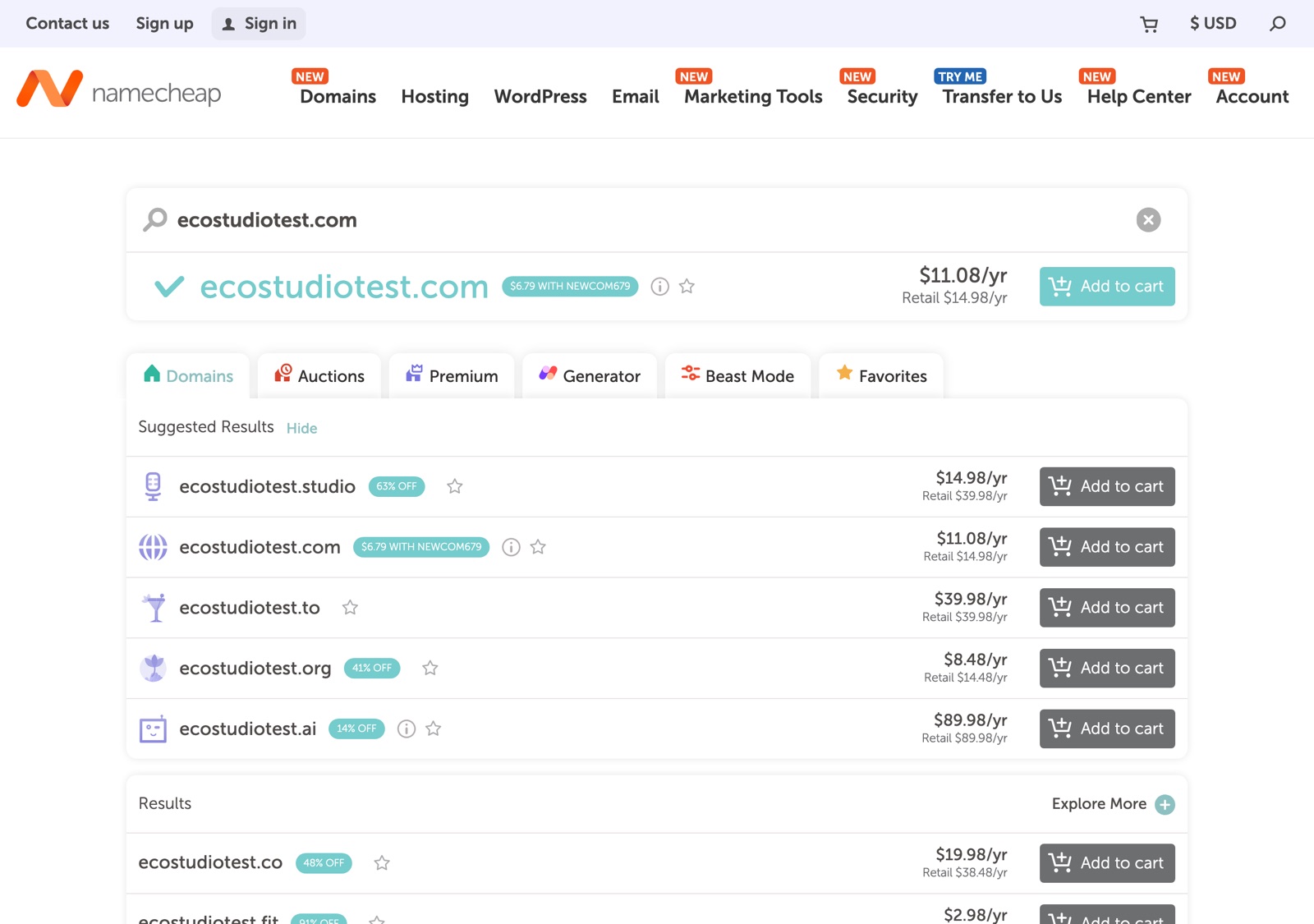Add ecostudiotest.co to cart
This screenshot has width=1314, height=924.
(x=1107, y=863)
